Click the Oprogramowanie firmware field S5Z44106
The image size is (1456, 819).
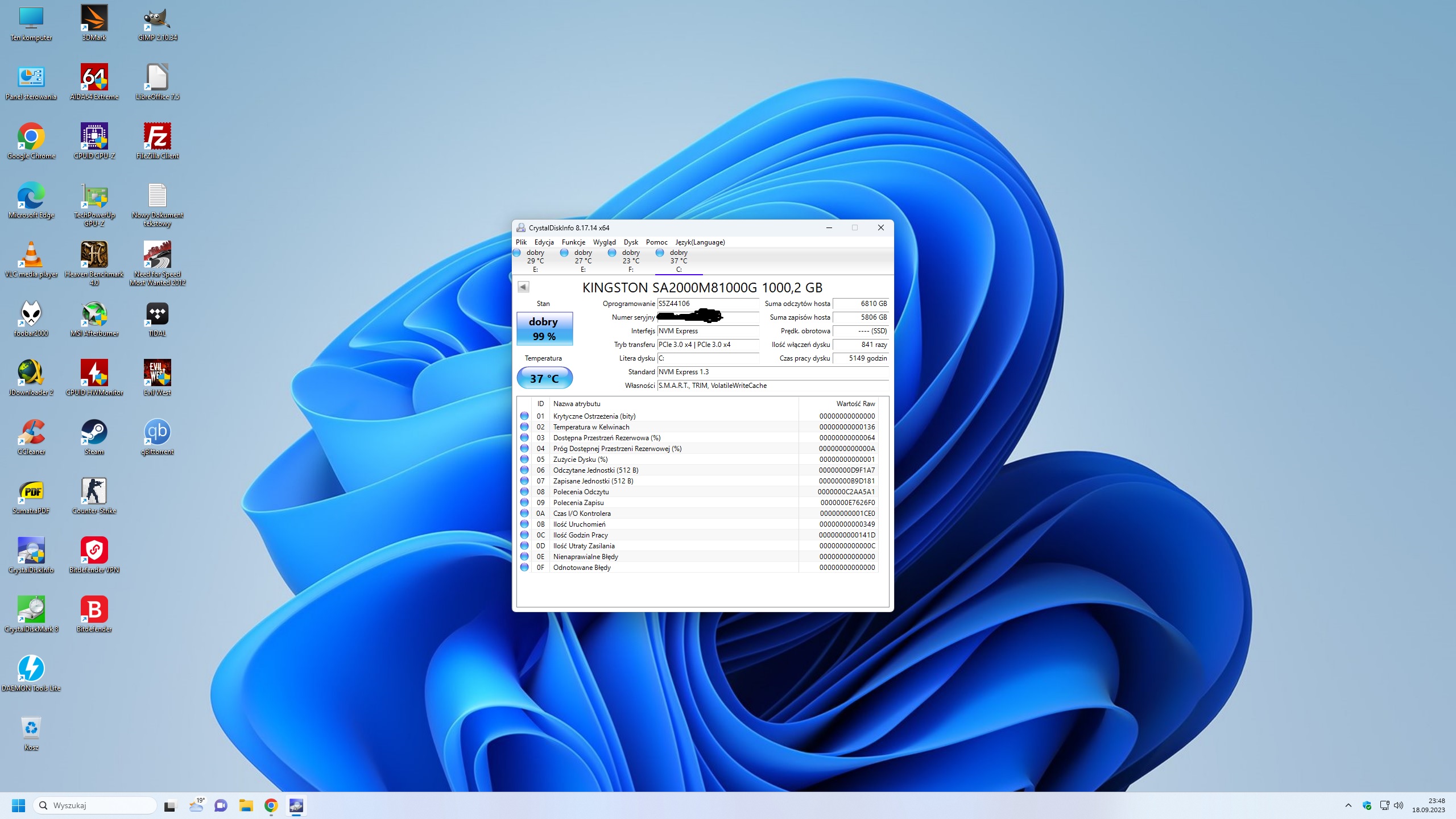pyautogui.click(x=707, y=304)
